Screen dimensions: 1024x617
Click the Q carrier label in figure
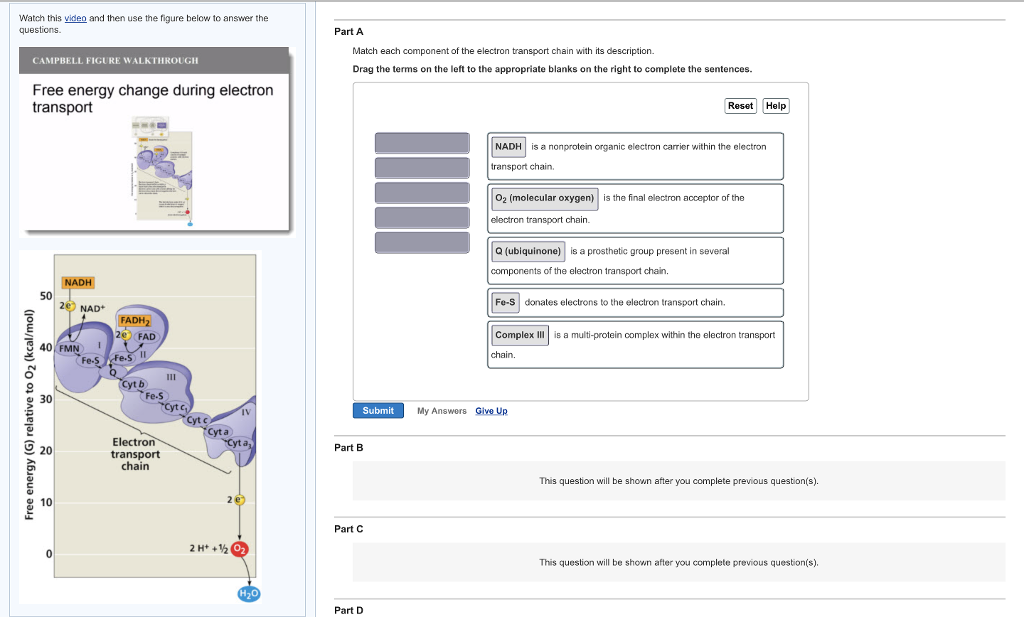pos(113,372)
